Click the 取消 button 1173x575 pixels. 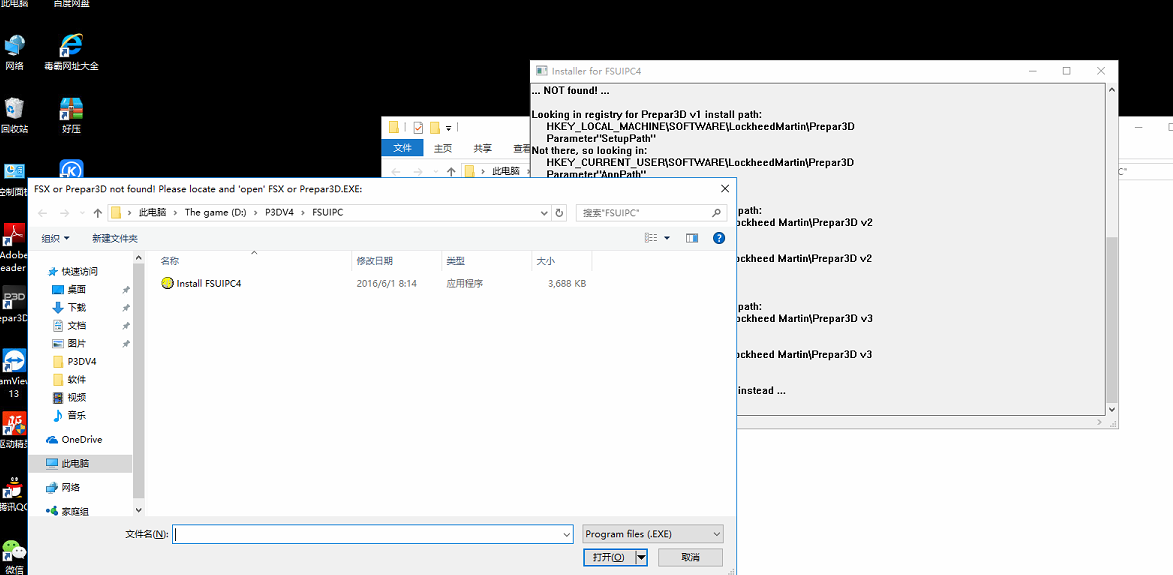[690, 557]
